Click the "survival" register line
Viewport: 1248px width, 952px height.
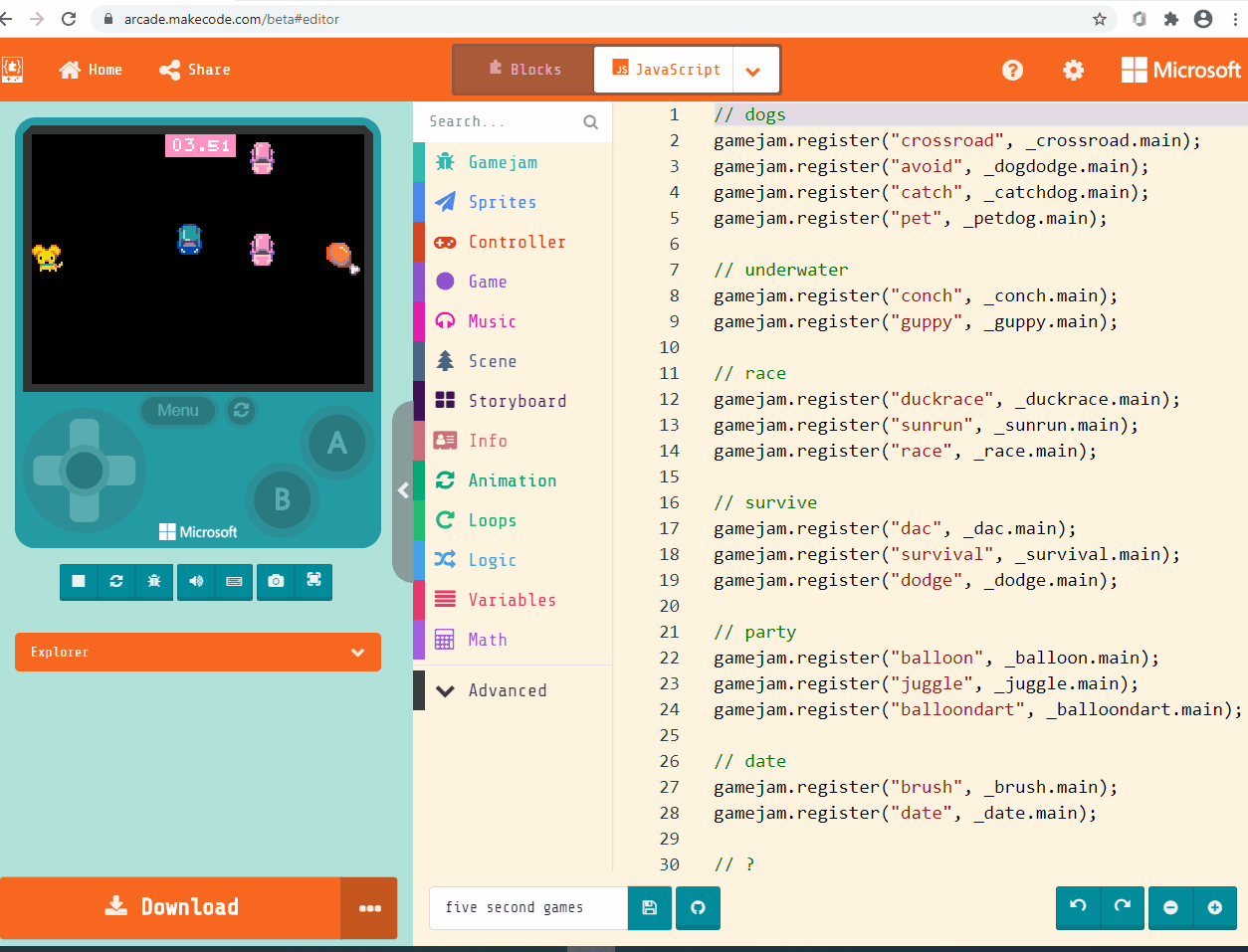click(x=946, y=554)
